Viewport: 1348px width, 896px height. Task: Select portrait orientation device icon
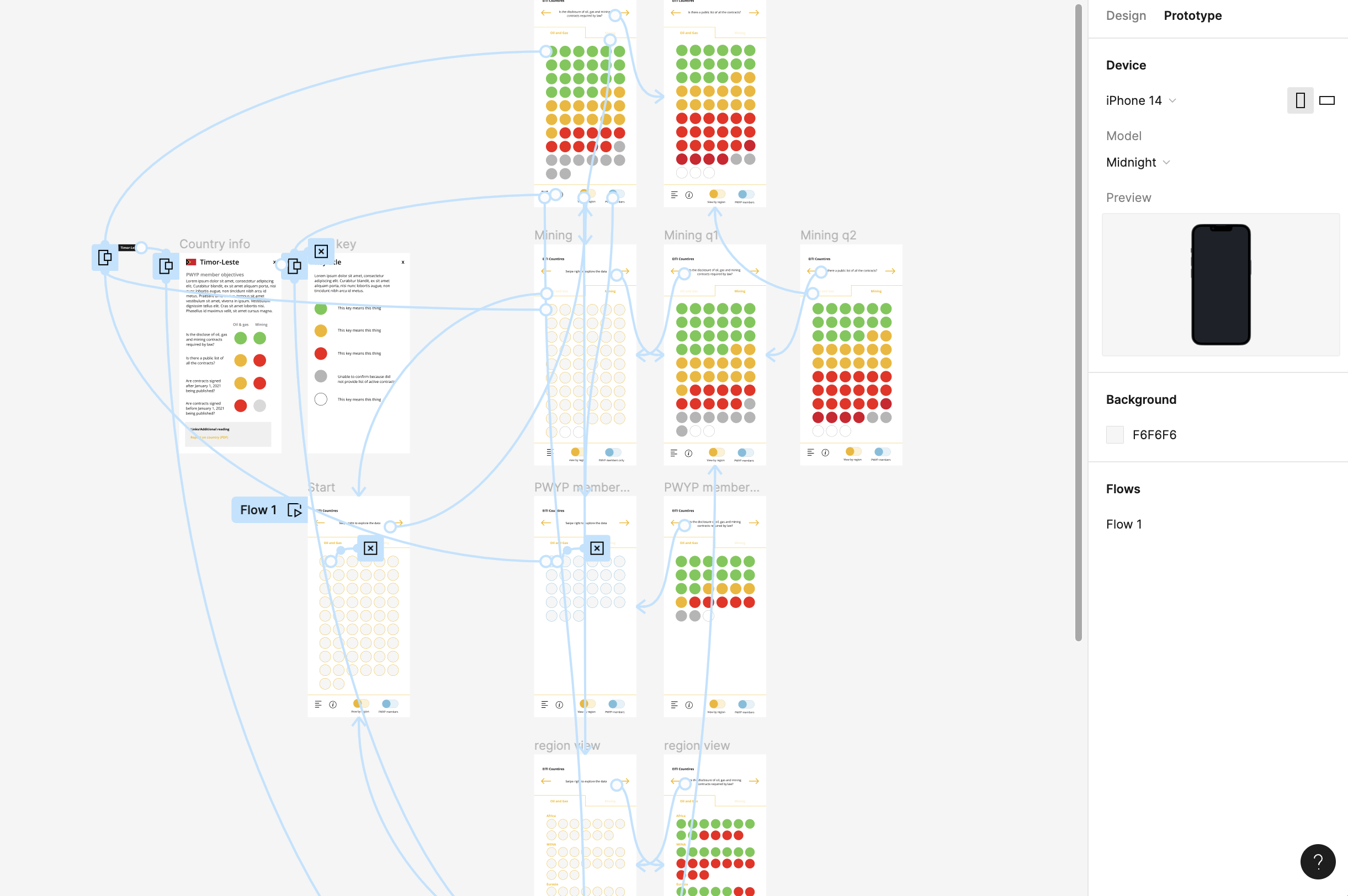pyautogui.click(x=1299, y=100)
